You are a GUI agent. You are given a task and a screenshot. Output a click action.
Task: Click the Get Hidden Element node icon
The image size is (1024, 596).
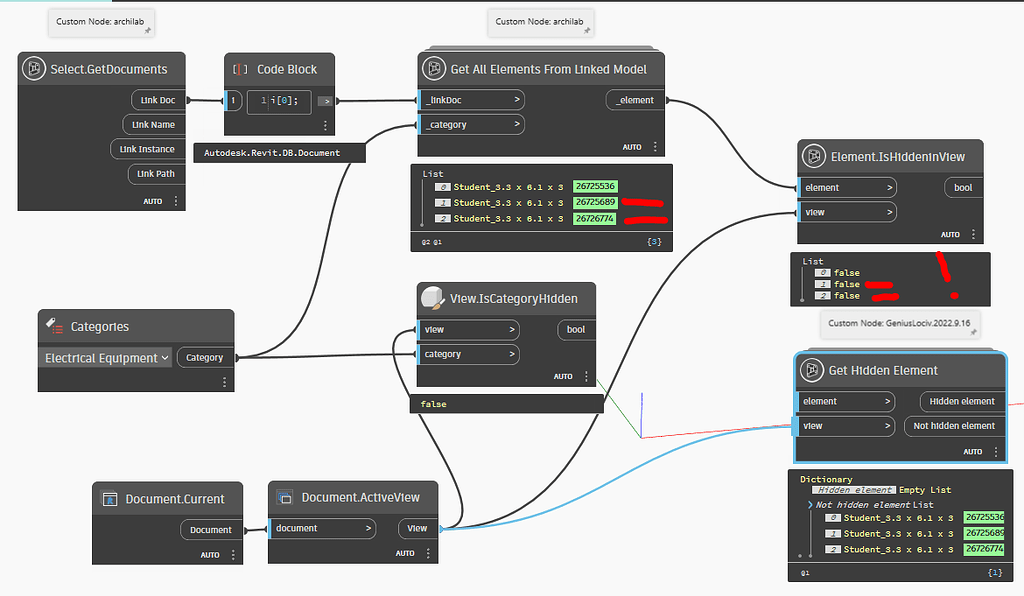811,370
